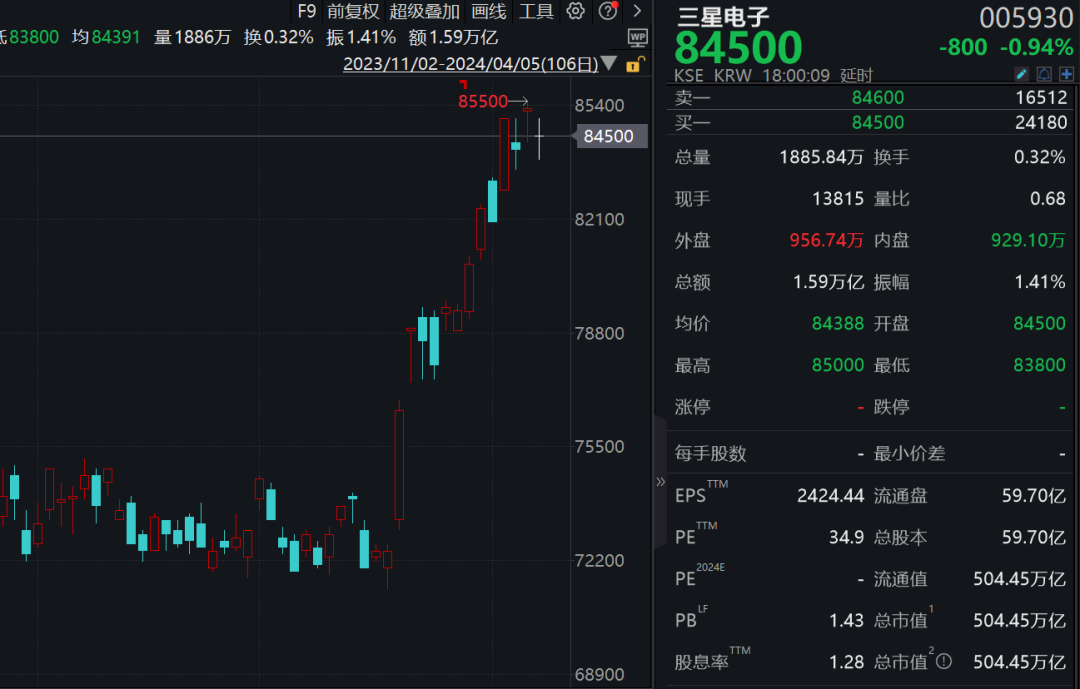
Task: Open the date range dropdown triangle
Action: 609,64
